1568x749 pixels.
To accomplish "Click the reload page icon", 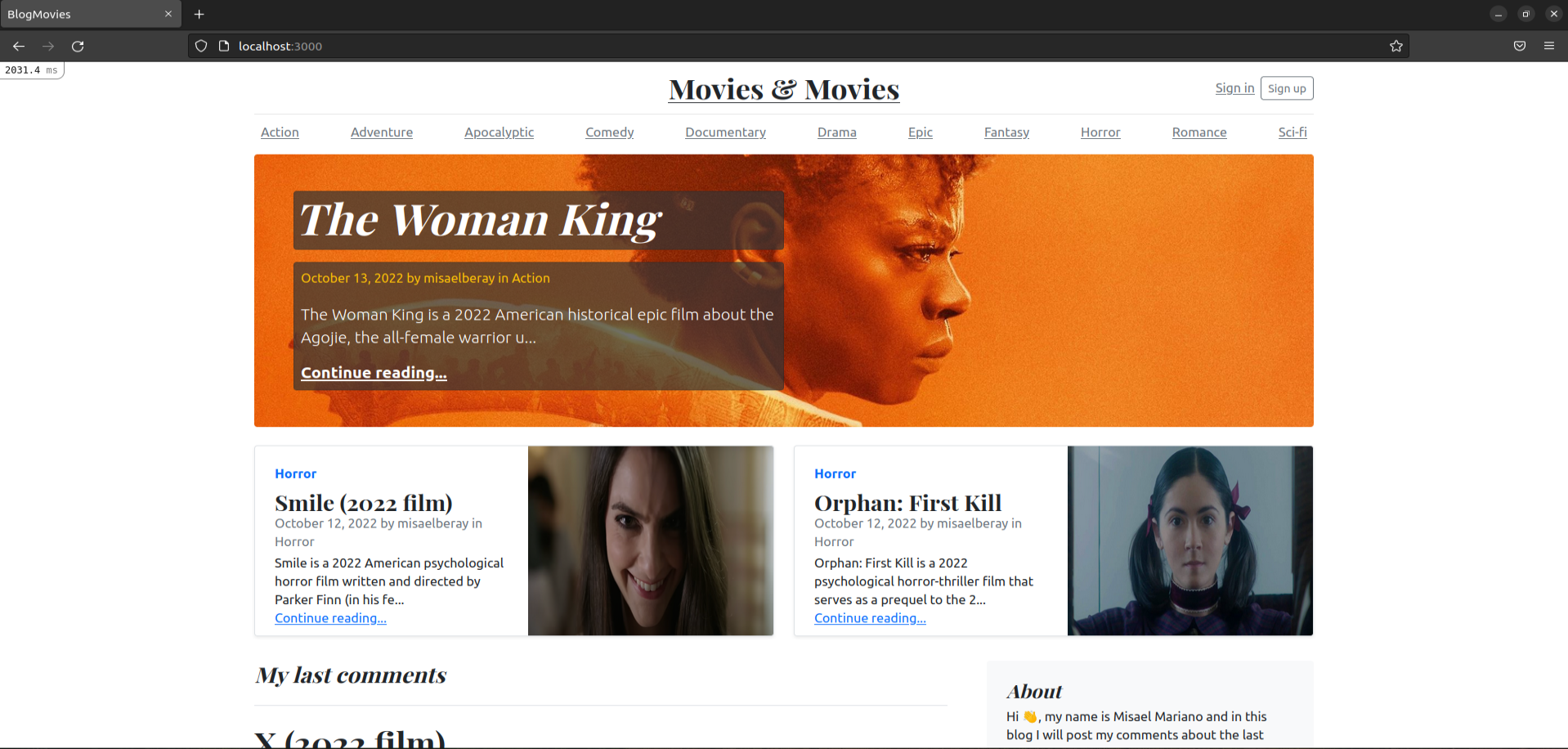I will (x=78, y=46).
